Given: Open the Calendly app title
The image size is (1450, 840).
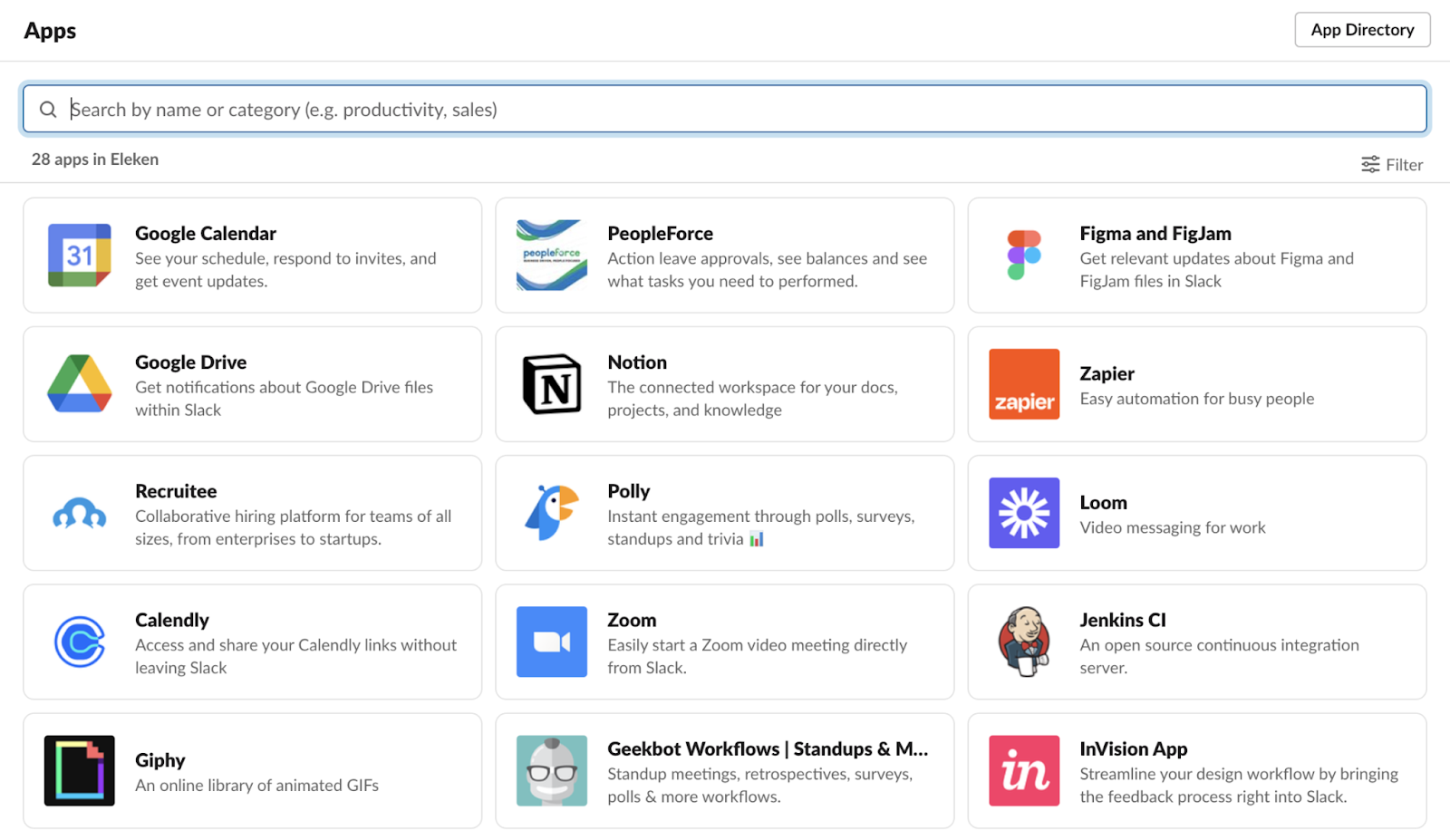Looking at the screenshot, I should [x=172, y=620].
